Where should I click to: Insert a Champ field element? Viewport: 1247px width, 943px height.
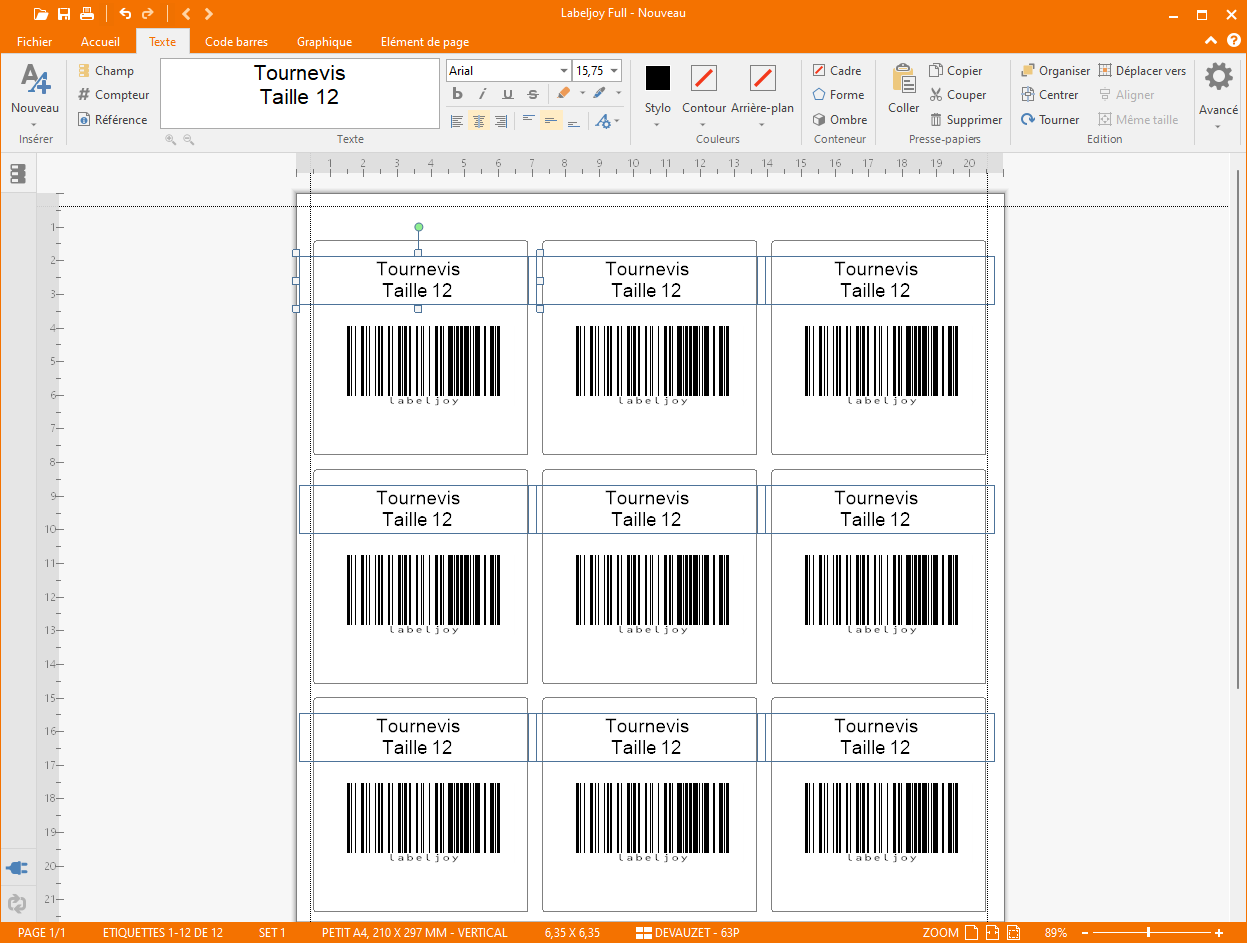[x=106, y=71]
